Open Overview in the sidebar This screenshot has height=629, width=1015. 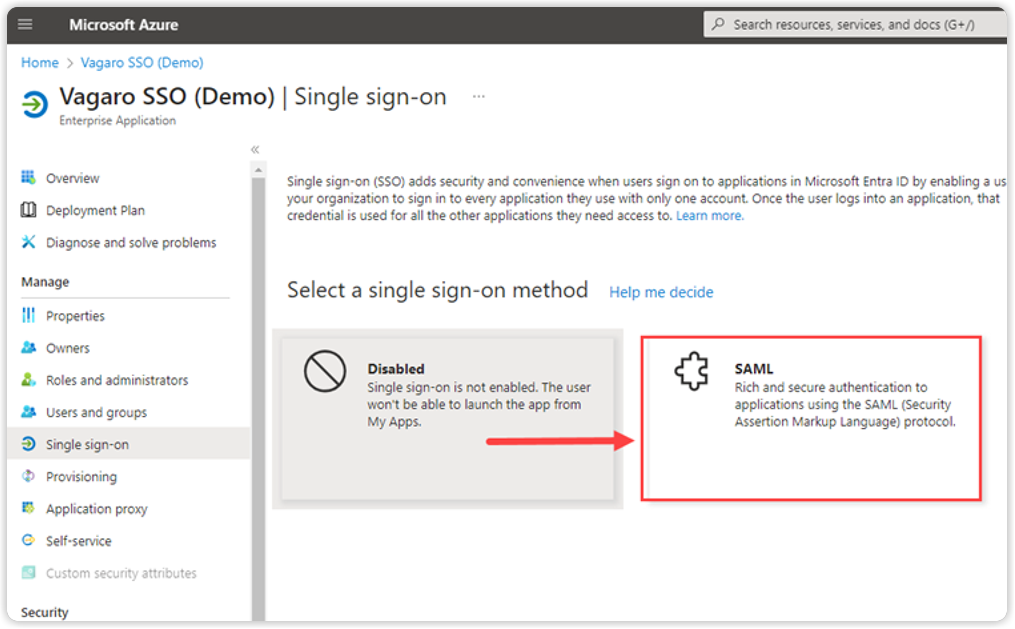click(72, 178)
